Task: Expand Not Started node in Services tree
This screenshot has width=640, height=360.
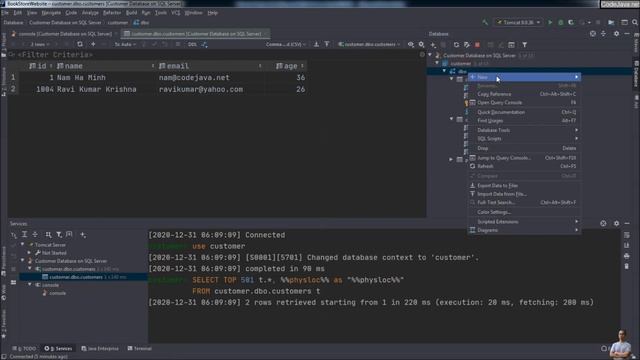Action: coord(29,253)
